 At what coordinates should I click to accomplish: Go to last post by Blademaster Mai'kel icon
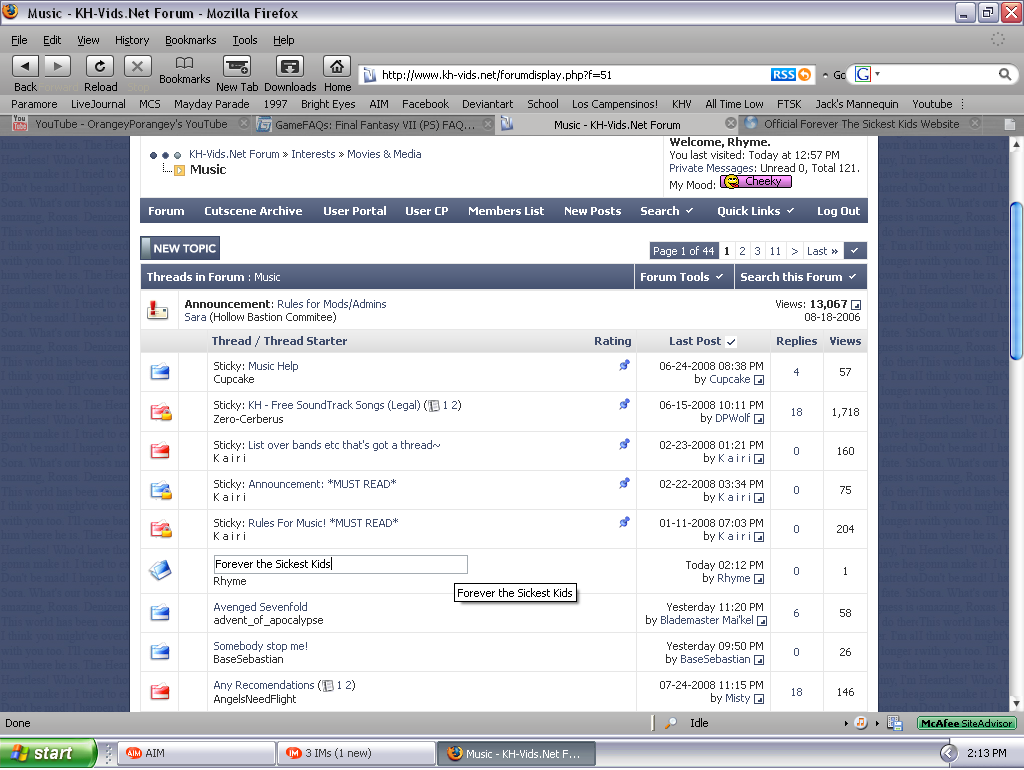tap(761, 621)
